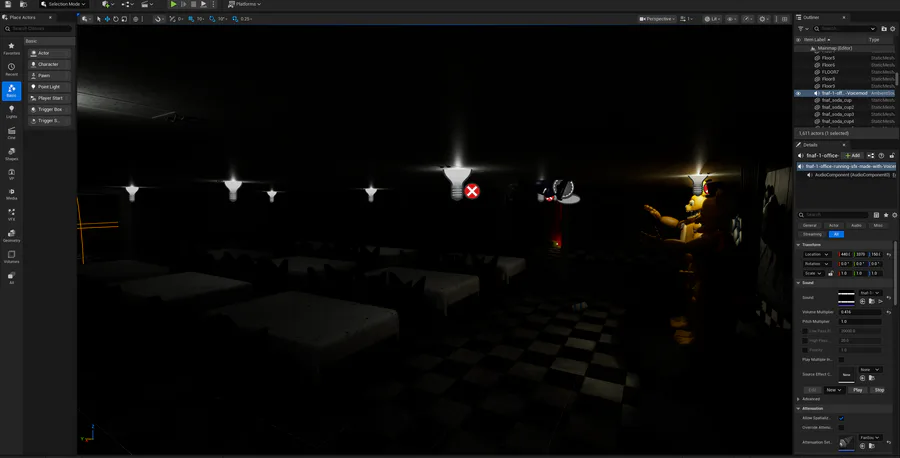Open the Outliner filter dropdown
Image resolution: width=900 pixels, height=458 pixels.
click(x=802, y=28)
